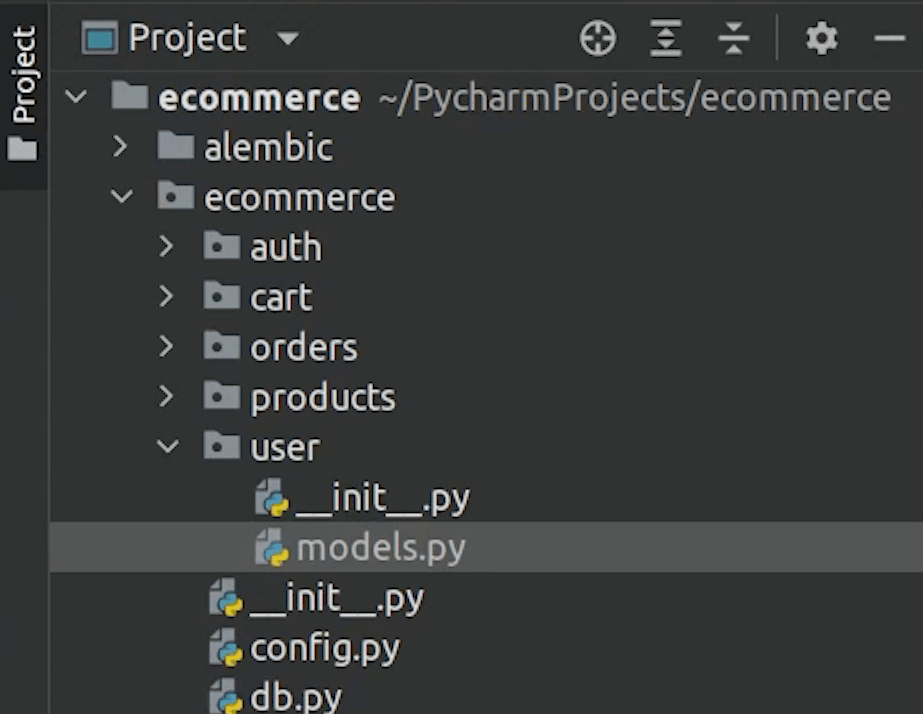This screenshot has width=923, height=714.
Task: Open Project tool window settings gear
Action: click(821, 39)
